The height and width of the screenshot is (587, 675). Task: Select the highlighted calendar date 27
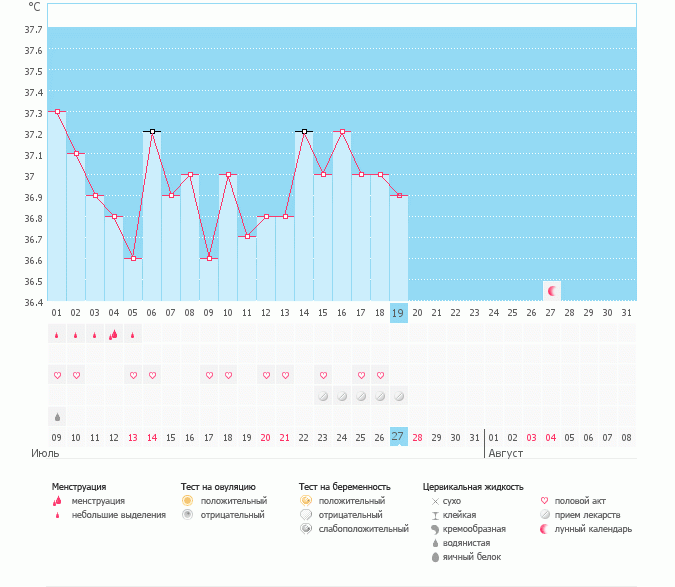(x=399, y=437)
